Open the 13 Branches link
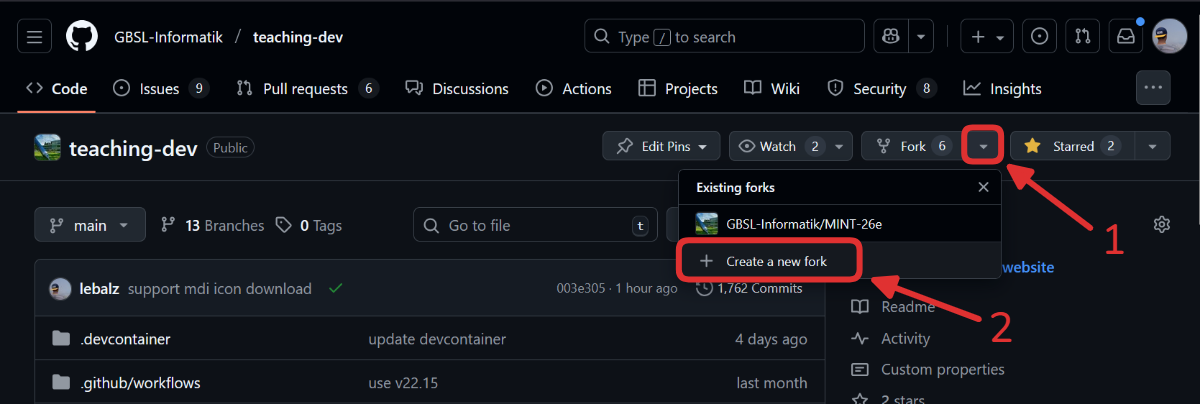 pyautogui.click(x=212, y=225)
